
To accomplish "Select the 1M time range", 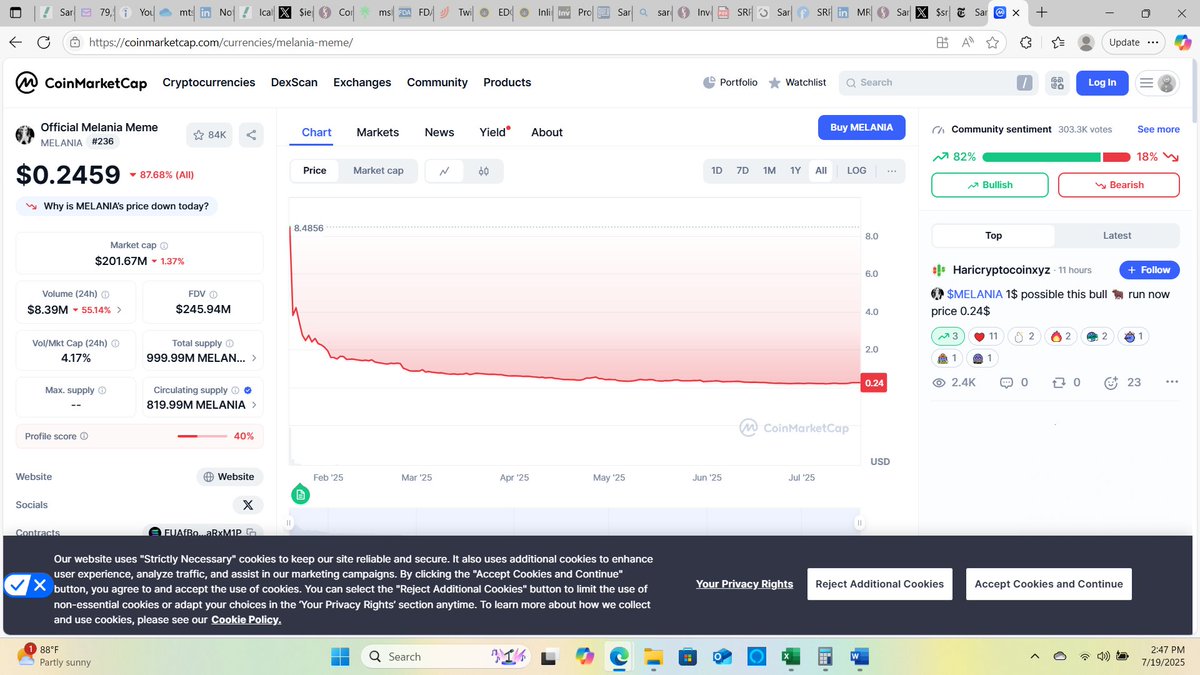I will (x=769, y=171).
